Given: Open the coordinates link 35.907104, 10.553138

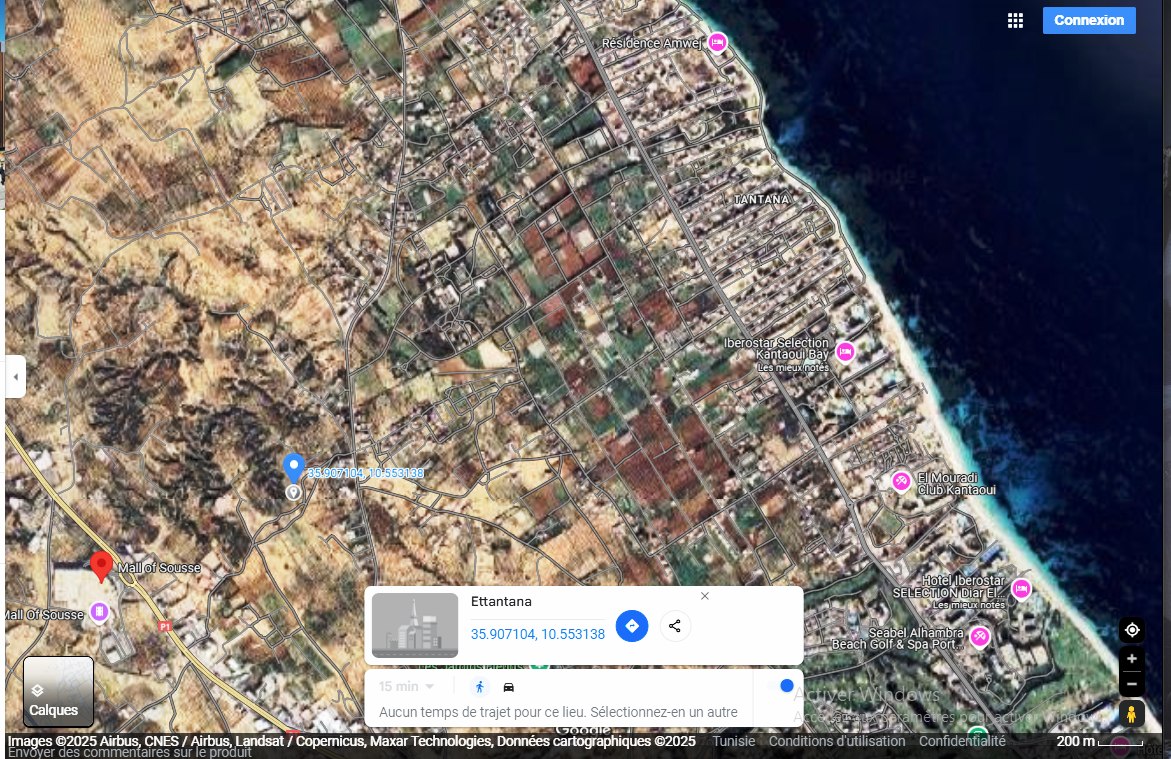Looking at the screenshot, I should tap(537, 634).
